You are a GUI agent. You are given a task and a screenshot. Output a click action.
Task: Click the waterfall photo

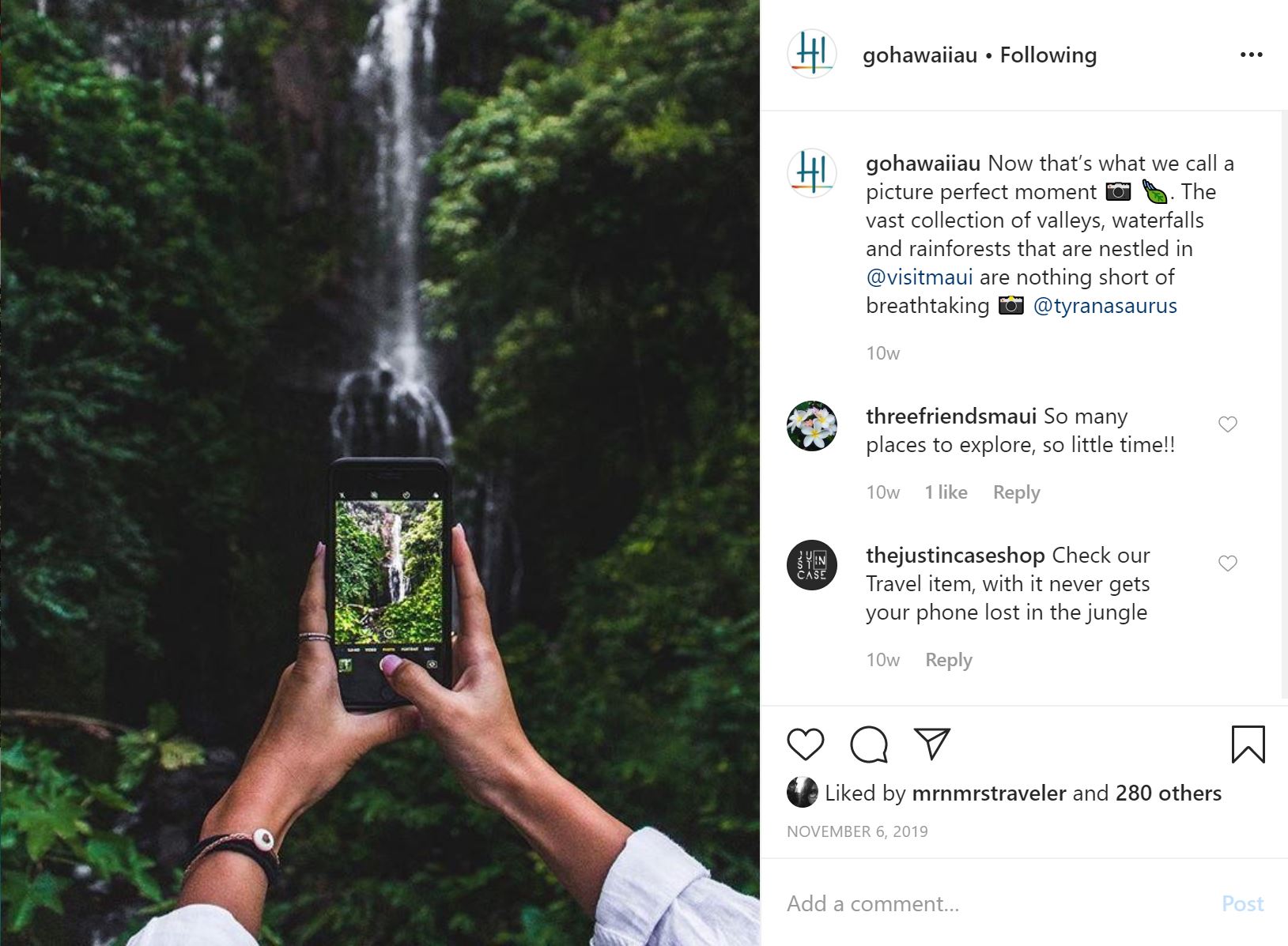(380, 473)
